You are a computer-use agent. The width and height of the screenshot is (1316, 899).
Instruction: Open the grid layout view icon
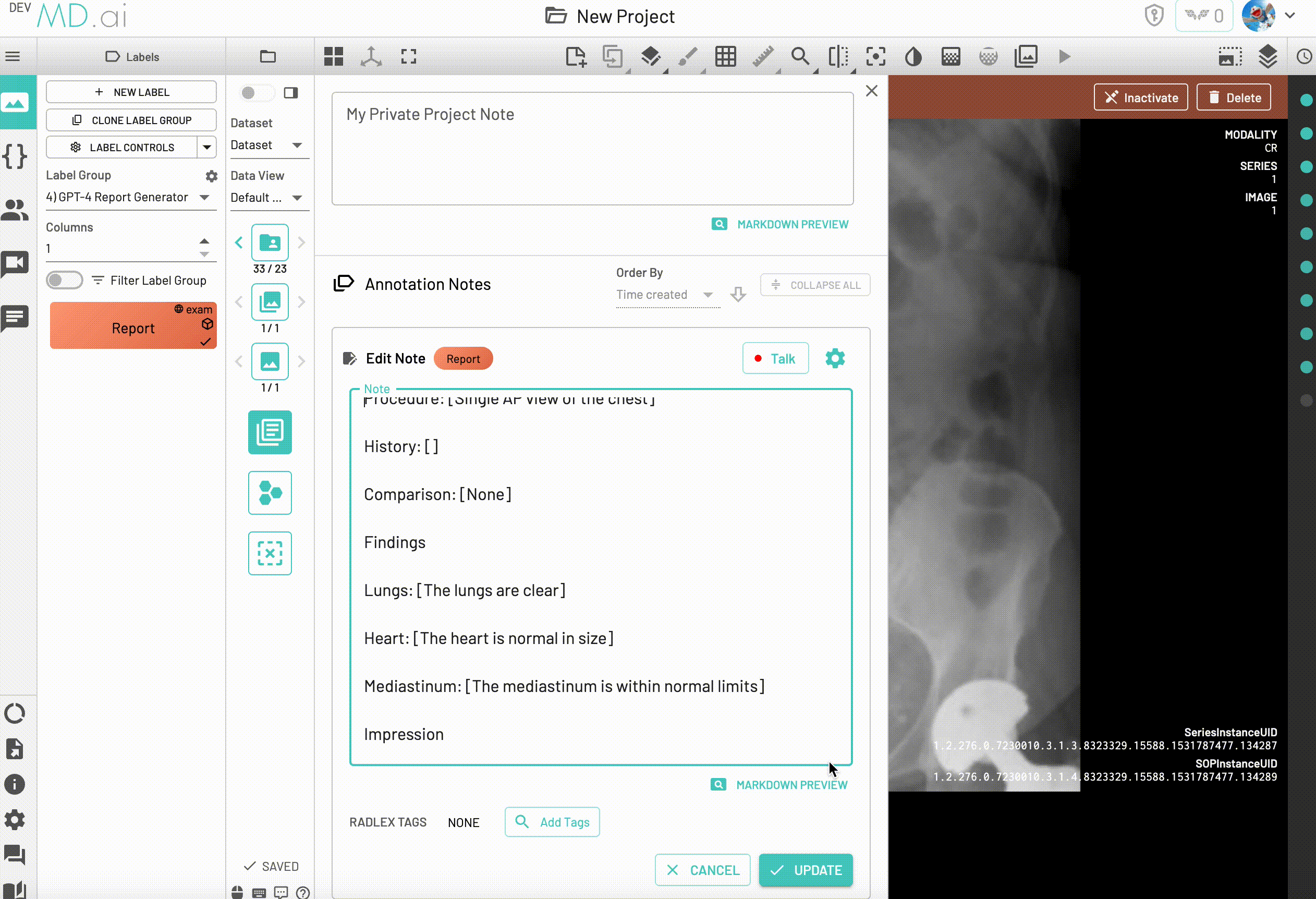(334, 57)
